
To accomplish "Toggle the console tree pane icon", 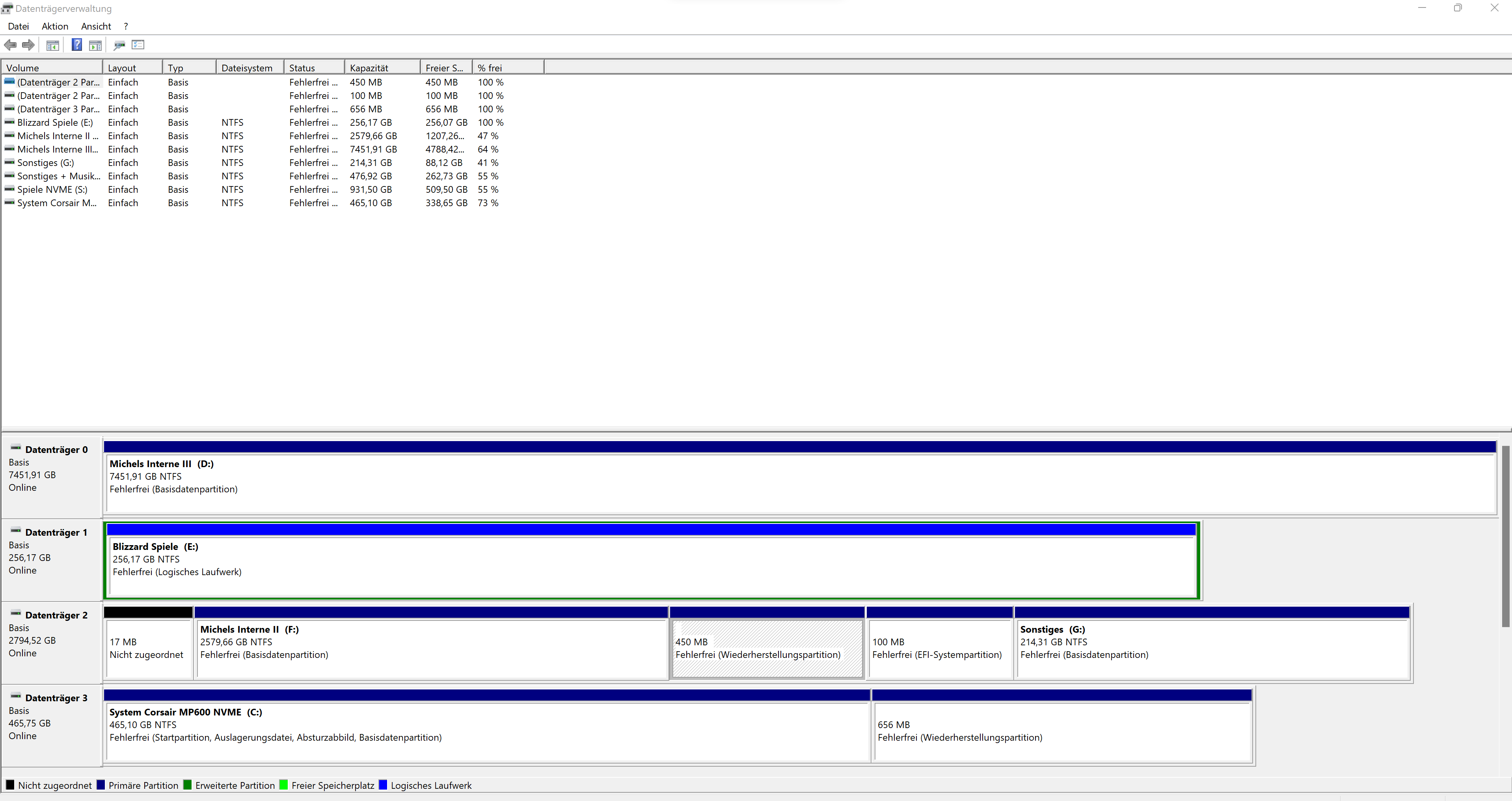I will click(53, 45).
